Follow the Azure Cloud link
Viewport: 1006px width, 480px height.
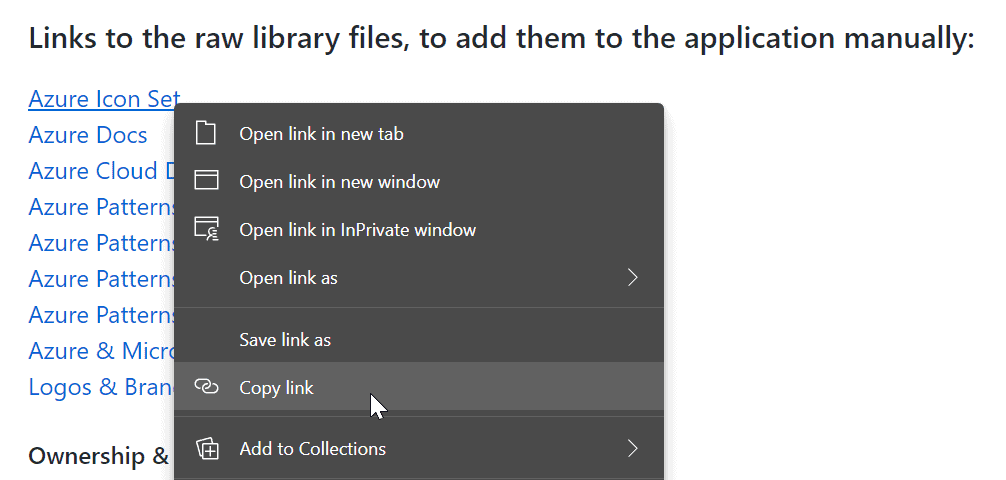[101, 171]
